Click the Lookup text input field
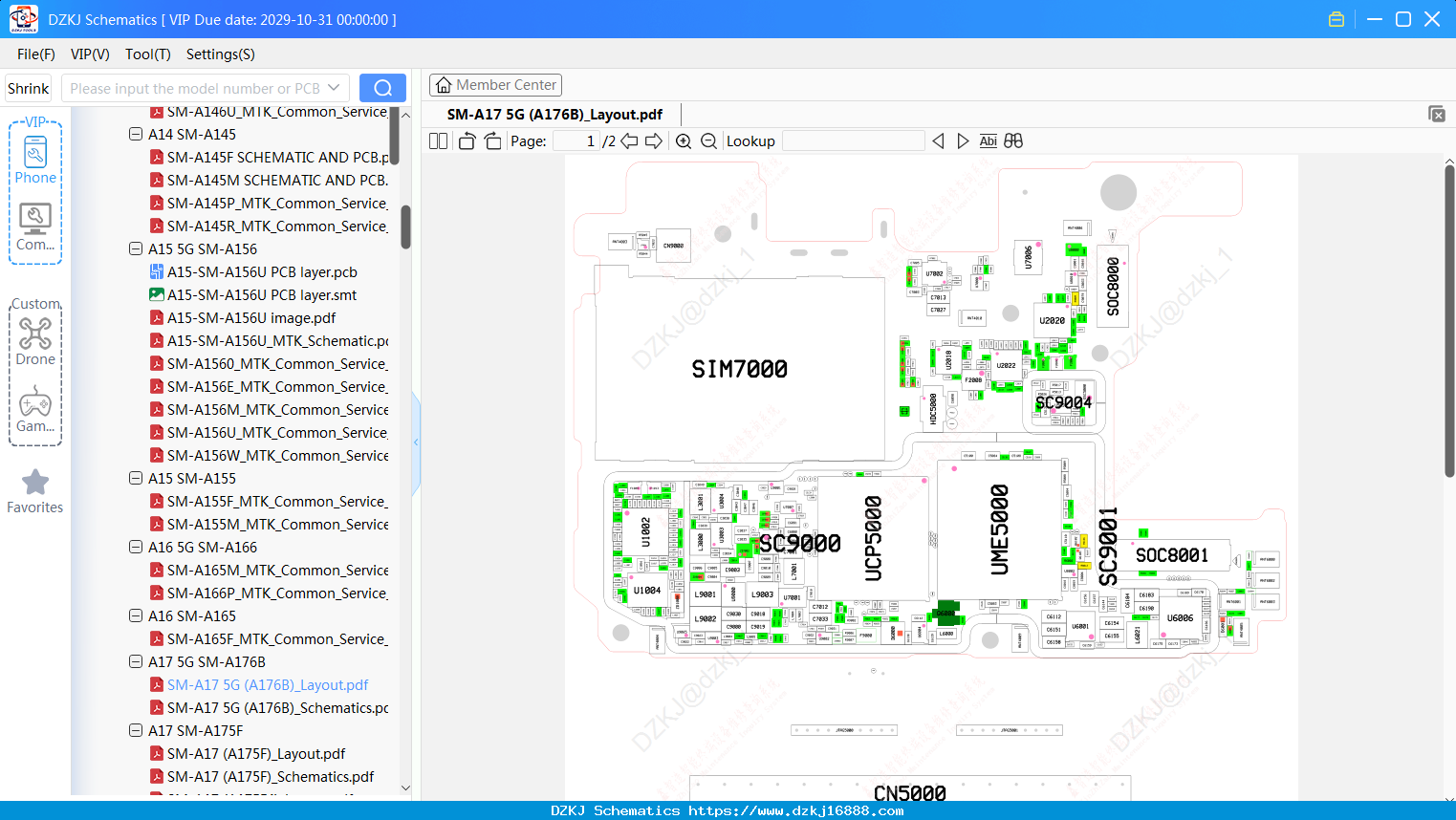 click(854, 141)
